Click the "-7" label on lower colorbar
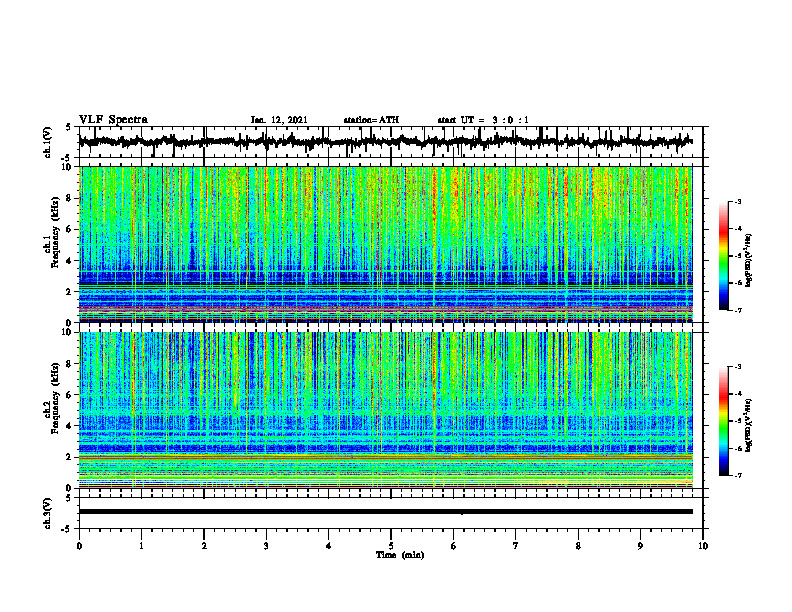Screen dimensions: 792x612 pyautogui.click(x=737, y=475)
